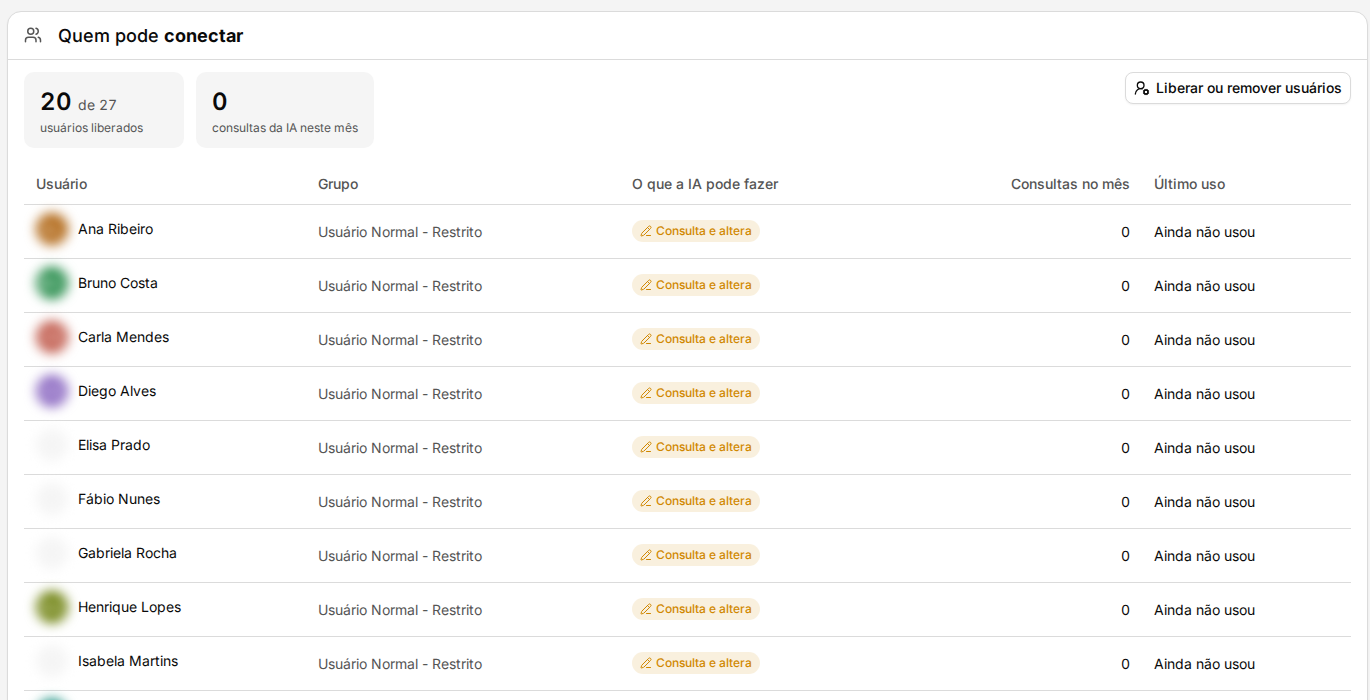The image size is (1370, 700).
Task: Click the 20 de 27 usuários liberados card
Action: click(104, 110)
